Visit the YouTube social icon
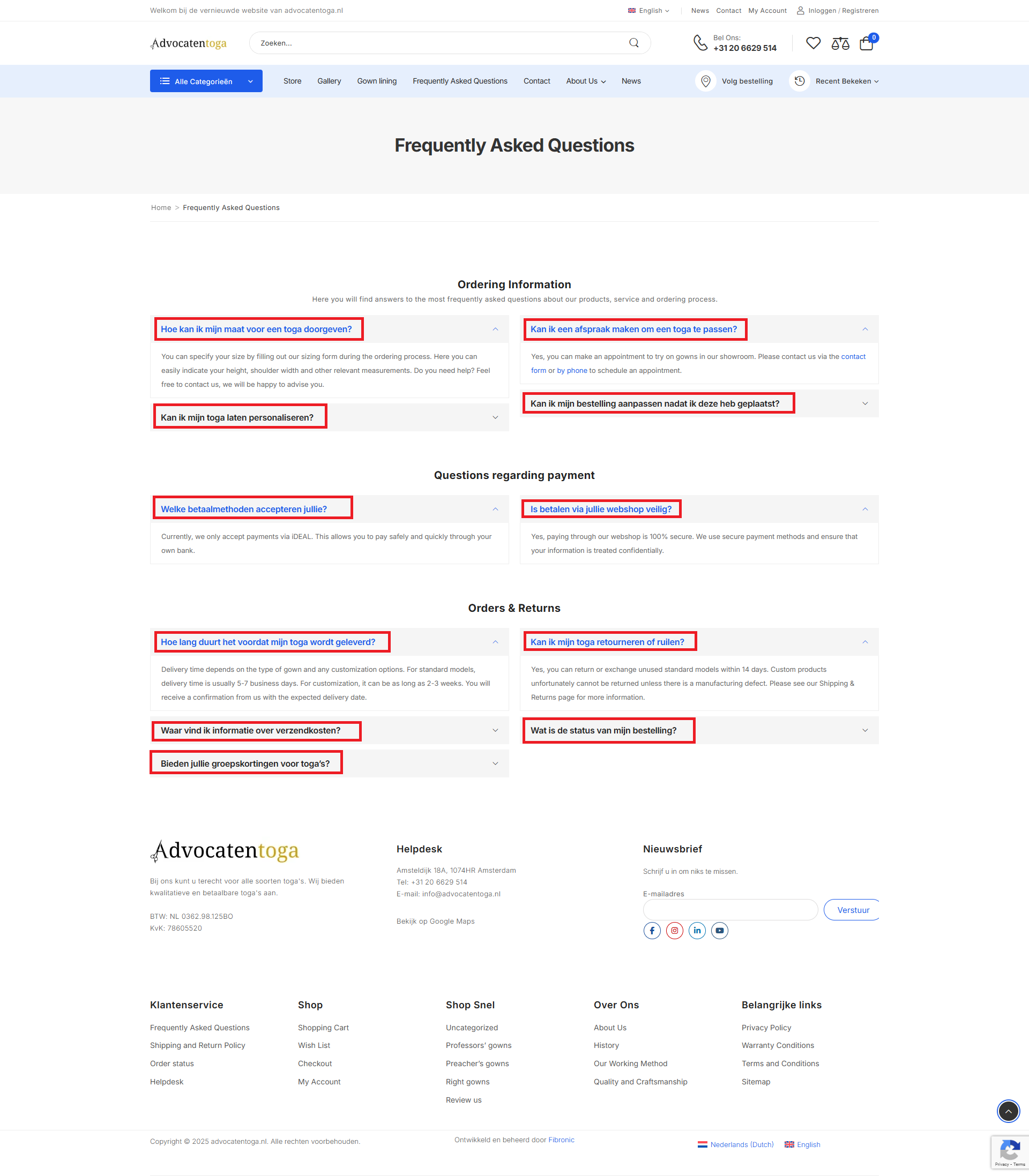1029x1176 pixels. point(719,931)
